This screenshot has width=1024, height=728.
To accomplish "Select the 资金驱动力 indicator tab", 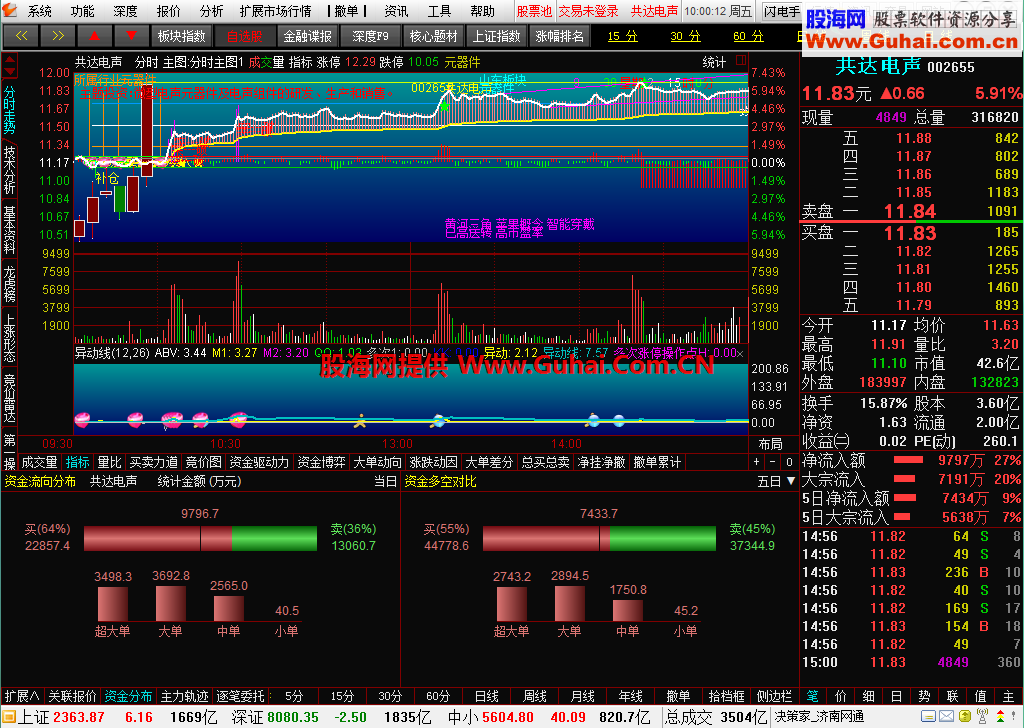I will [x=259, y=462].
